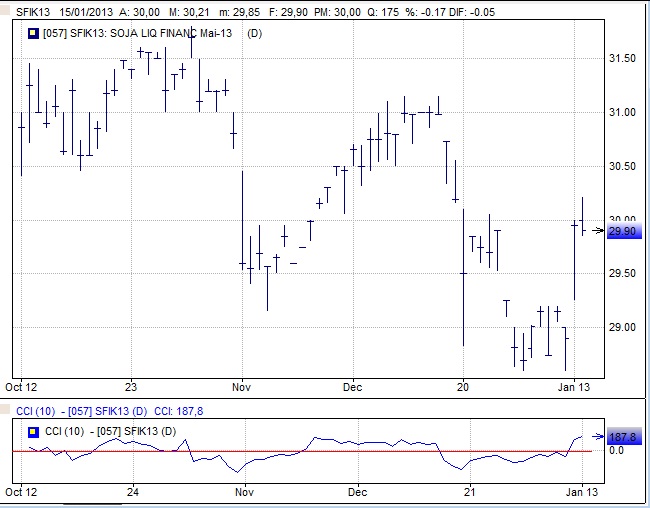Click the Dec label on the price time axis

[x=352, y=384]
